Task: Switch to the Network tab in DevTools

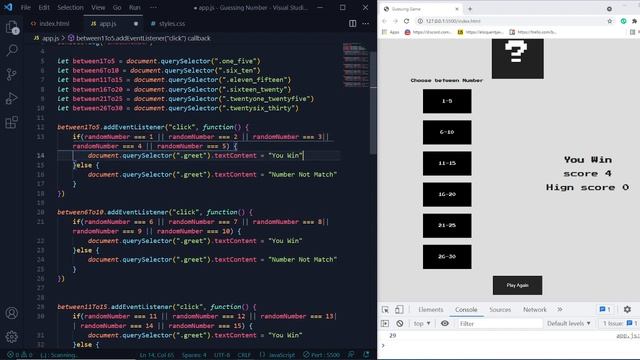Action: 535,309
